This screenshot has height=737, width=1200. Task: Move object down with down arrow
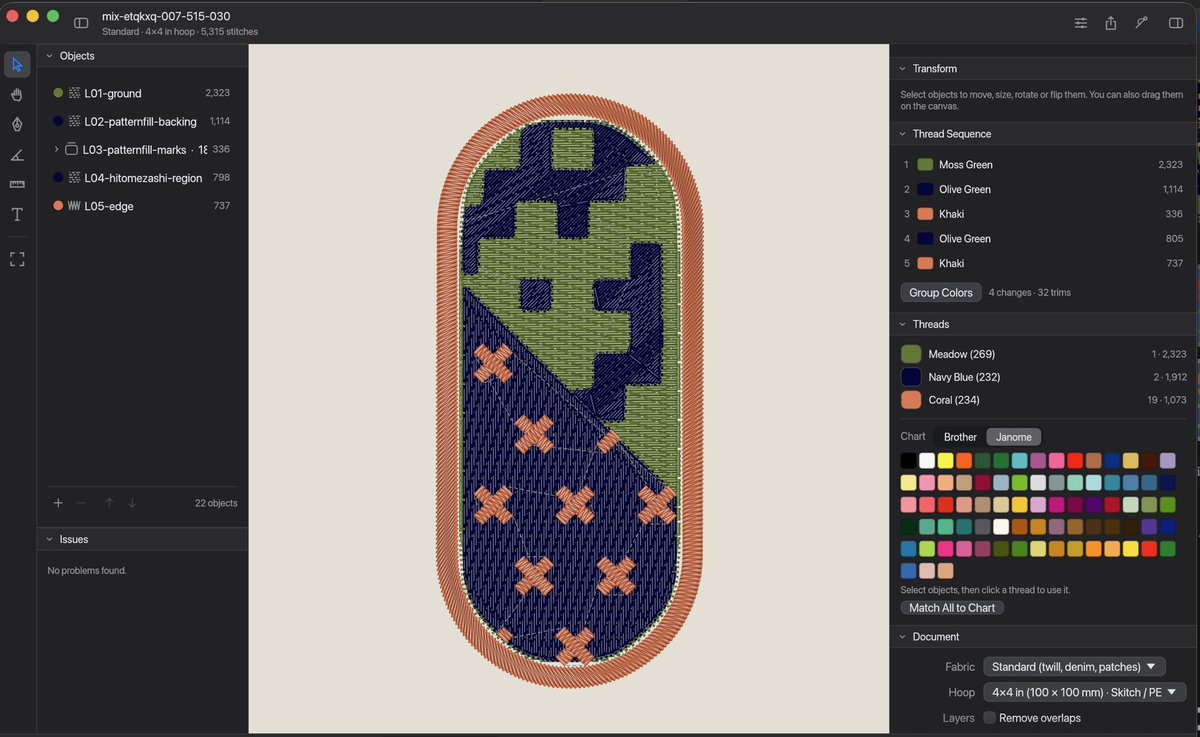[132, 503]
